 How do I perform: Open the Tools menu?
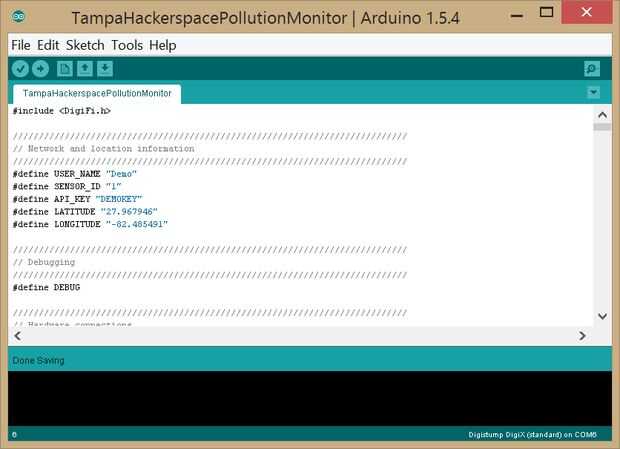127,45
